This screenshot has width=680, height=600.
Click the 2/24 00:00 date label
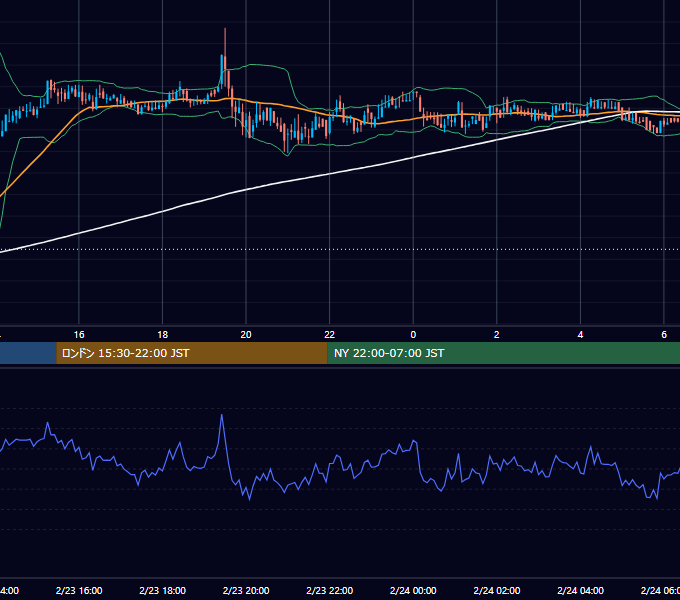click(x=413, y=590)
